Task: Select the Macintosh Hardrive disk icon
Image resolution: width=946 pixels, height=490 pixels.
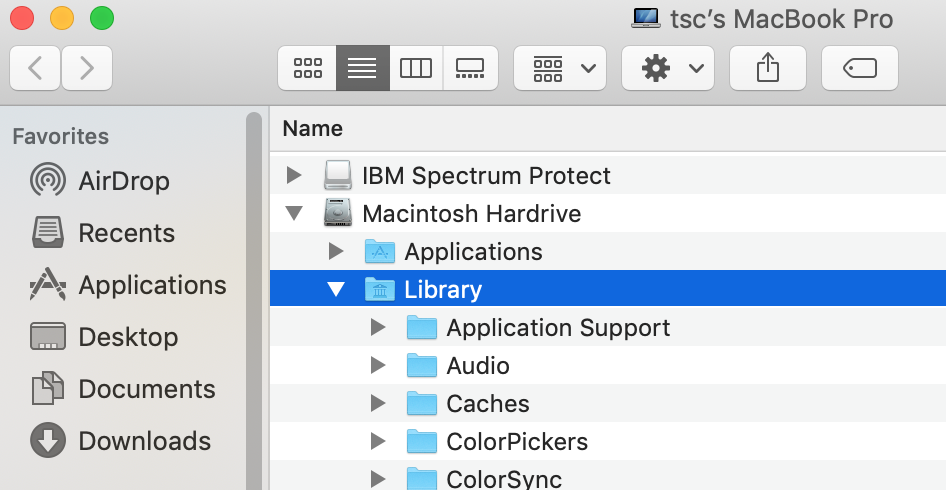Action: [337, 213]
